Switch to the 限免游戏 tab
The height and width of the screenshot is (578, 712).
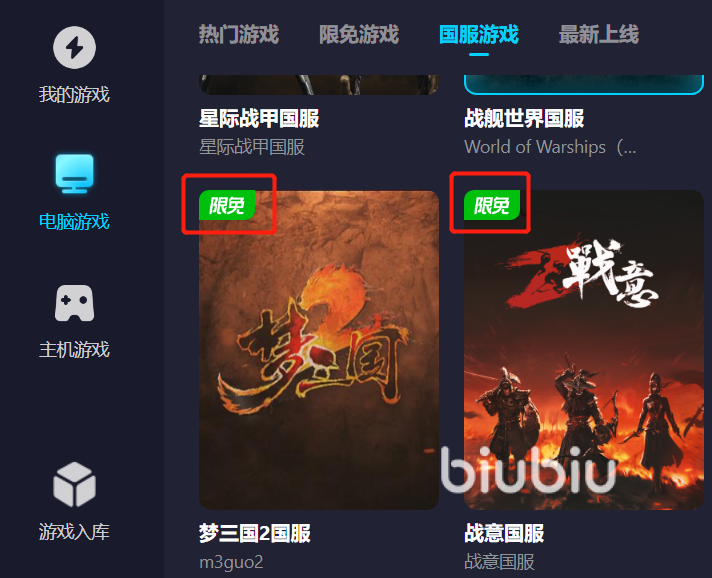tap(359, 35)
